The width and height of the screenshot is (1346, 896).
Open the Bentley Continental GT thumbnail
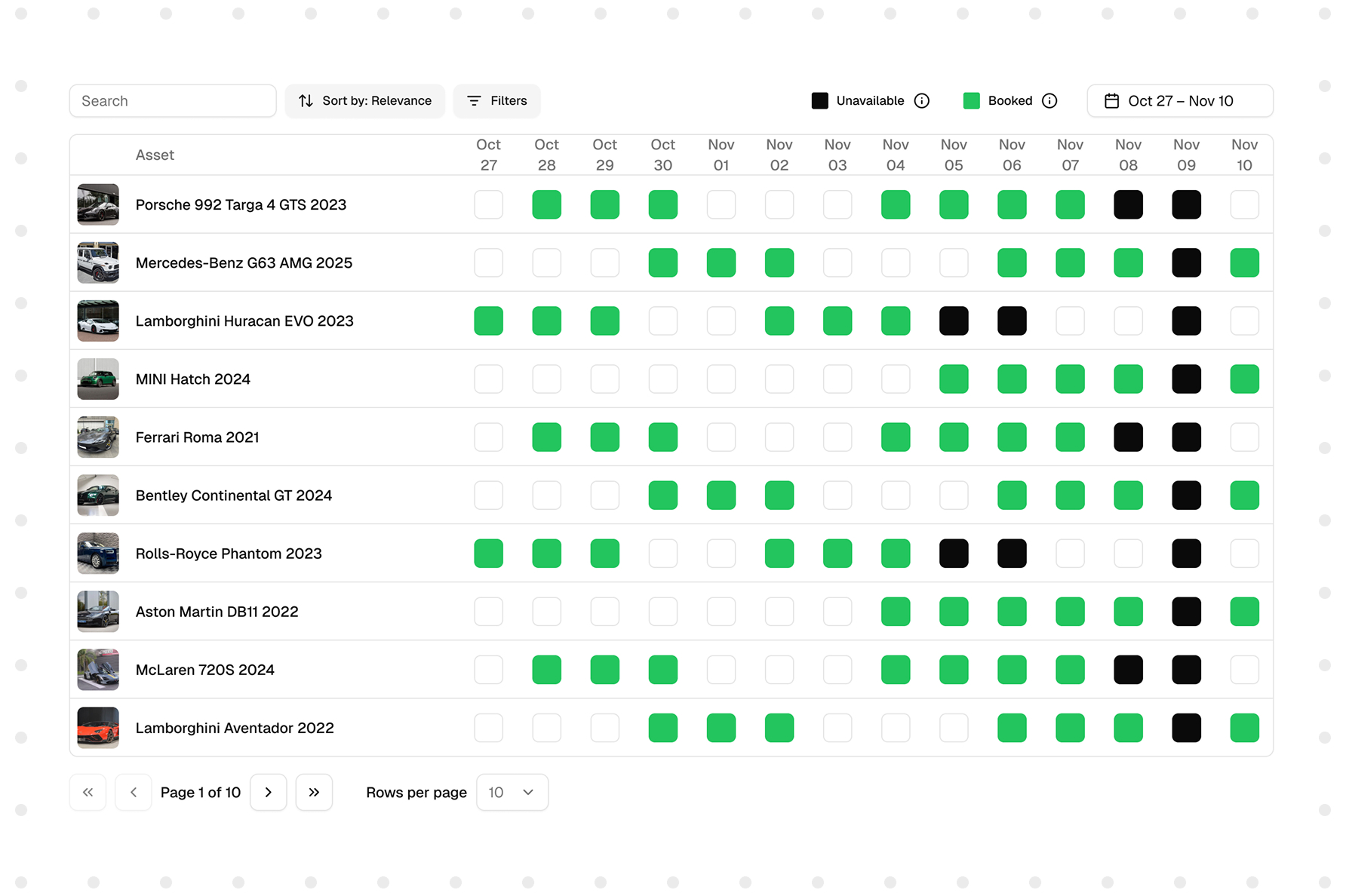pos(98,495)
